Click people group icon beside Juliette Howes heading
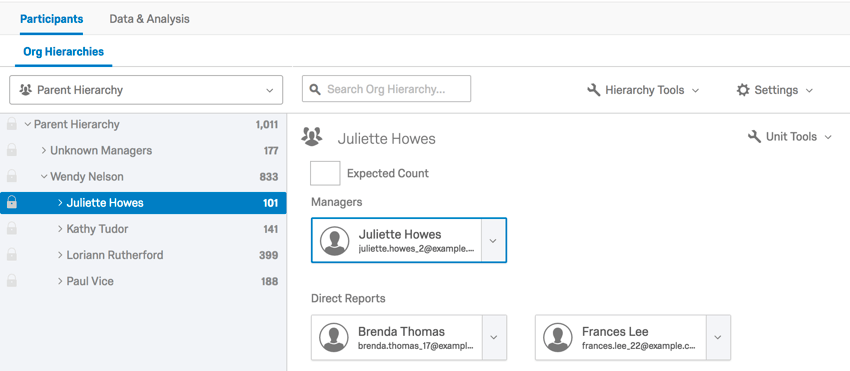Viewport: 850px width, 371px height. coord(312,137)
